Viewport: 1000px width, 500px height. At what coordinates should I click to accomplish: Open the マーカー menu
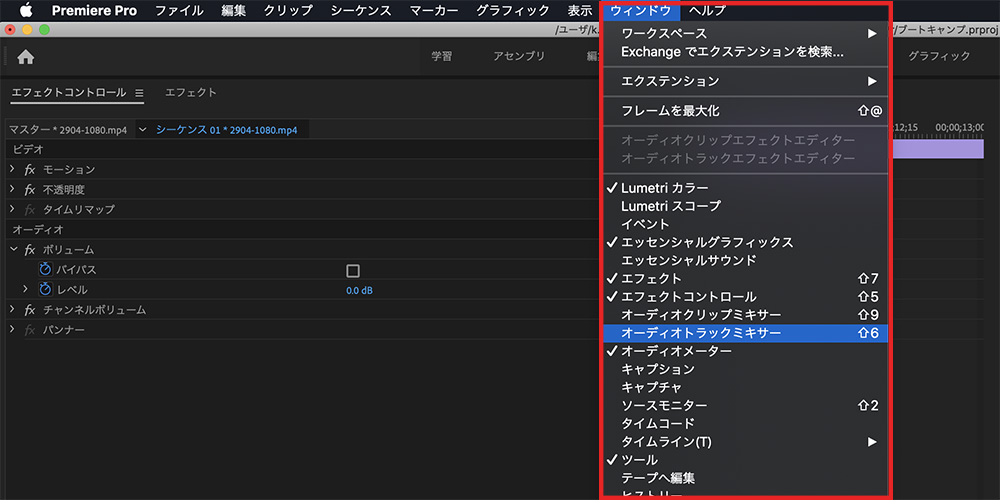point(434,10)
